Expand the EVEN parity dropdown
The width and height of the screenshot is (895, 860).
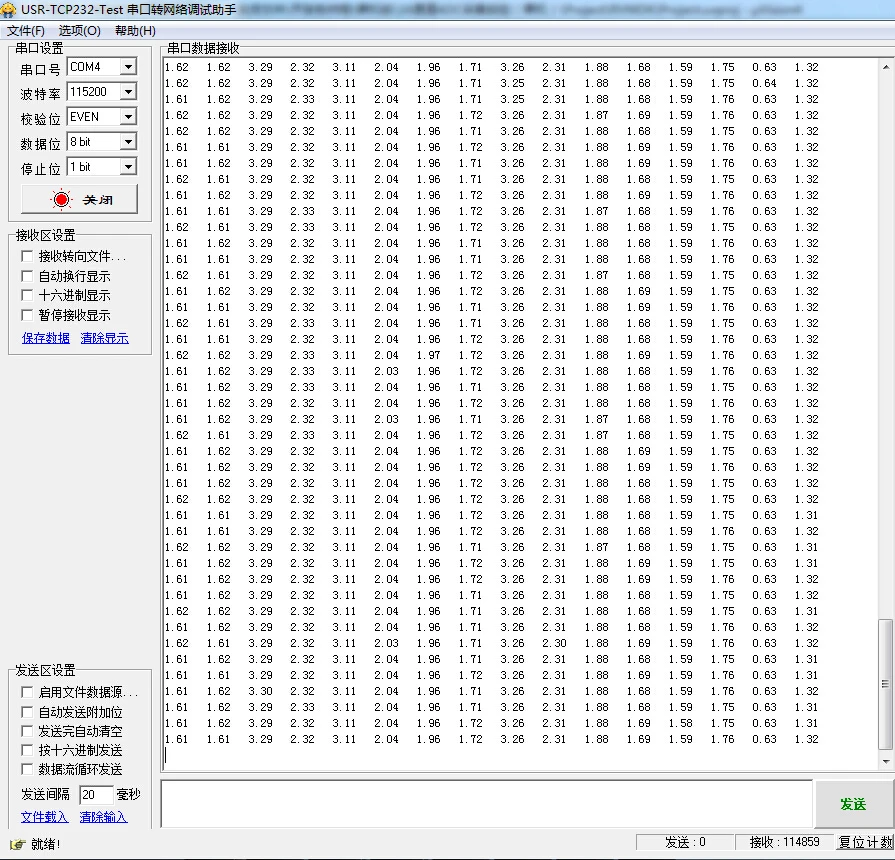pyautogui.click(x=128, y=116)
